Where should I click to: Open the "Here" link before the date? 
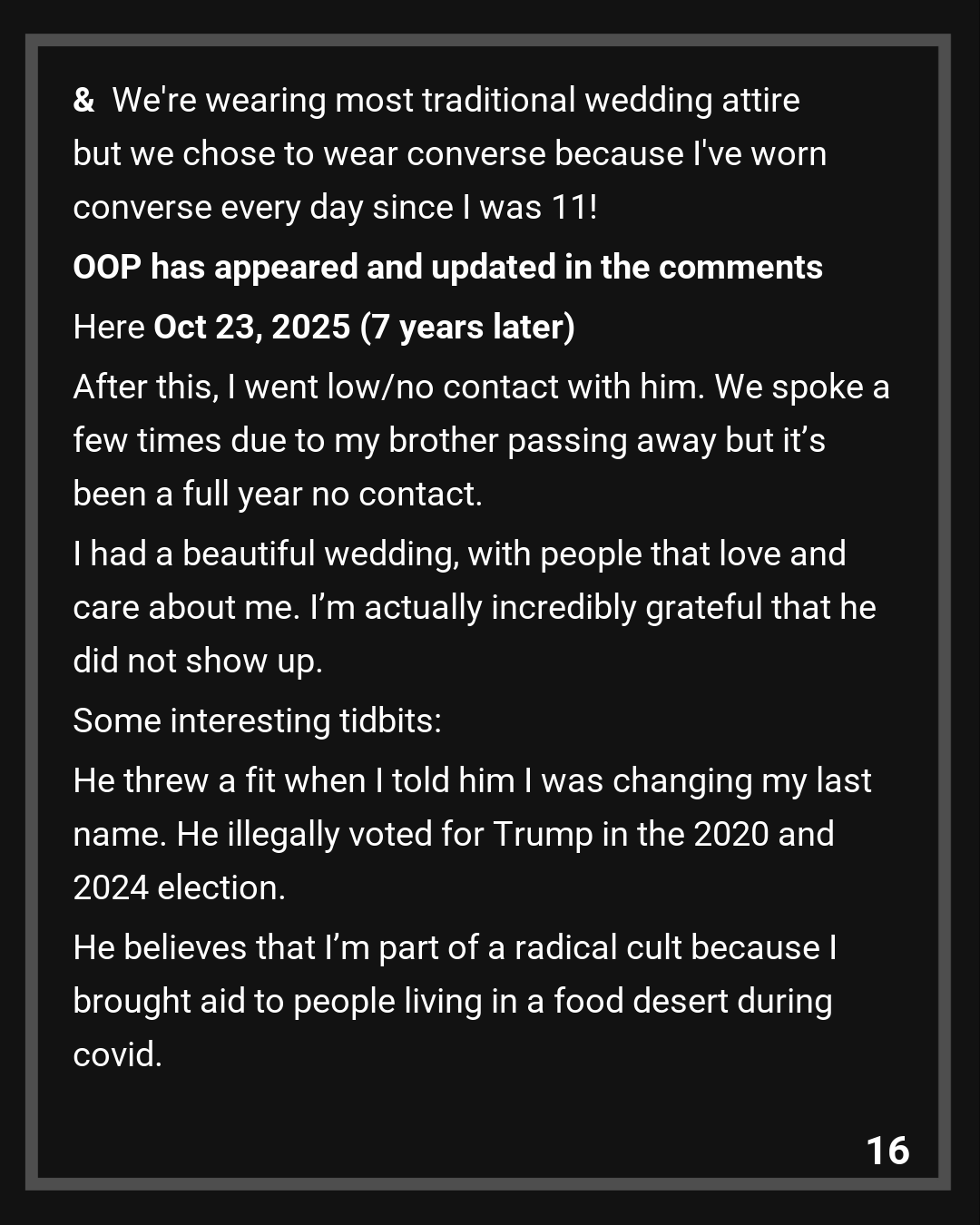[109, 327]
